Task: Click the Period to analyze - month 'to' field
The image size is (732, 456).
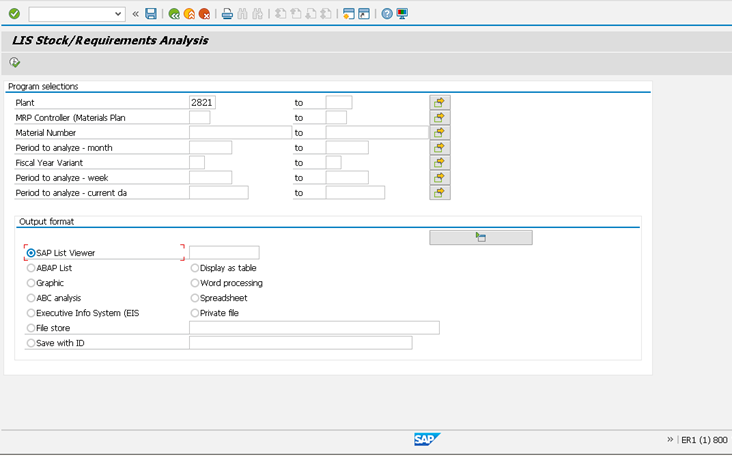Action: pyautogui.click(x=347, y=147)
